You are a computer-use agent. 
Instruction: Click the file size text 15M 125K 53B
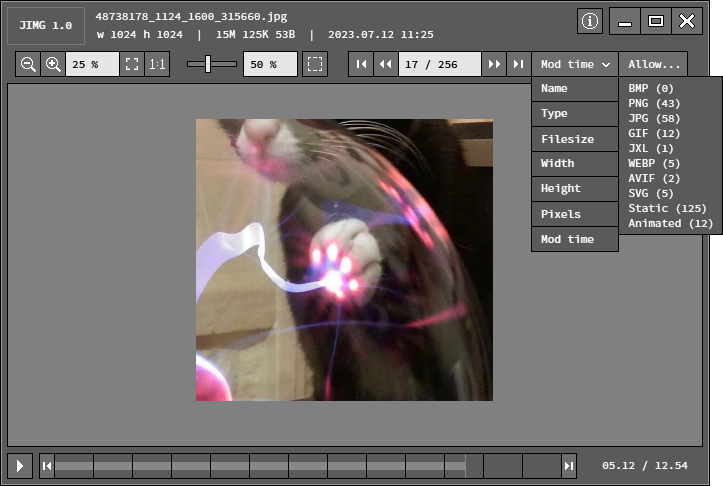255,35
